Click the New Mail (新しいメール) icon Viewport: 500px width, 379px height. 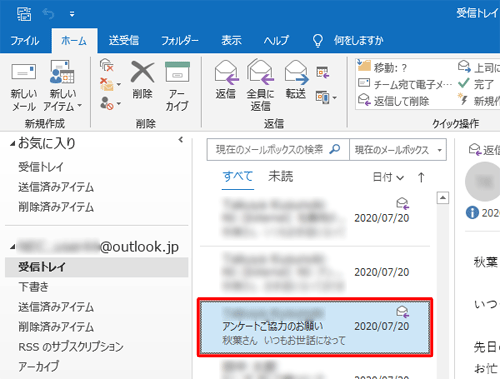coord(23,72)
